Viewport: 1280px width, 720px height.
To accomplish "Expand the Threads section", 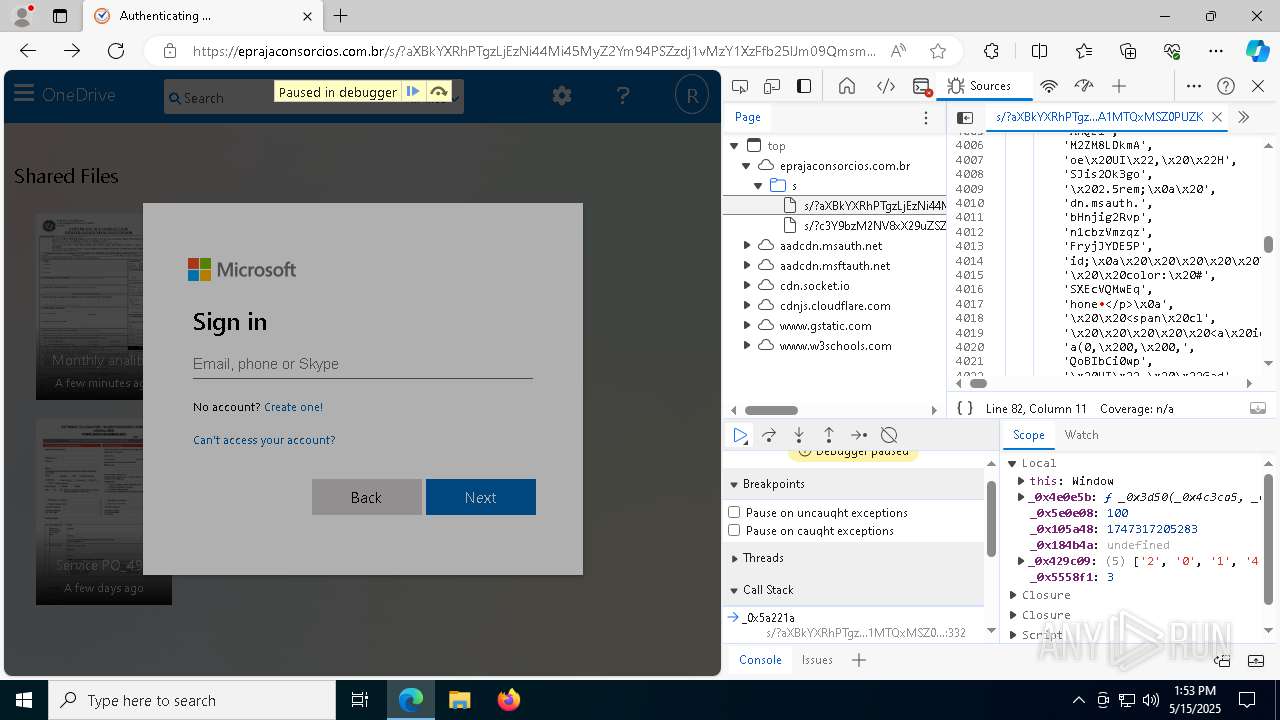I will point(733,558).
